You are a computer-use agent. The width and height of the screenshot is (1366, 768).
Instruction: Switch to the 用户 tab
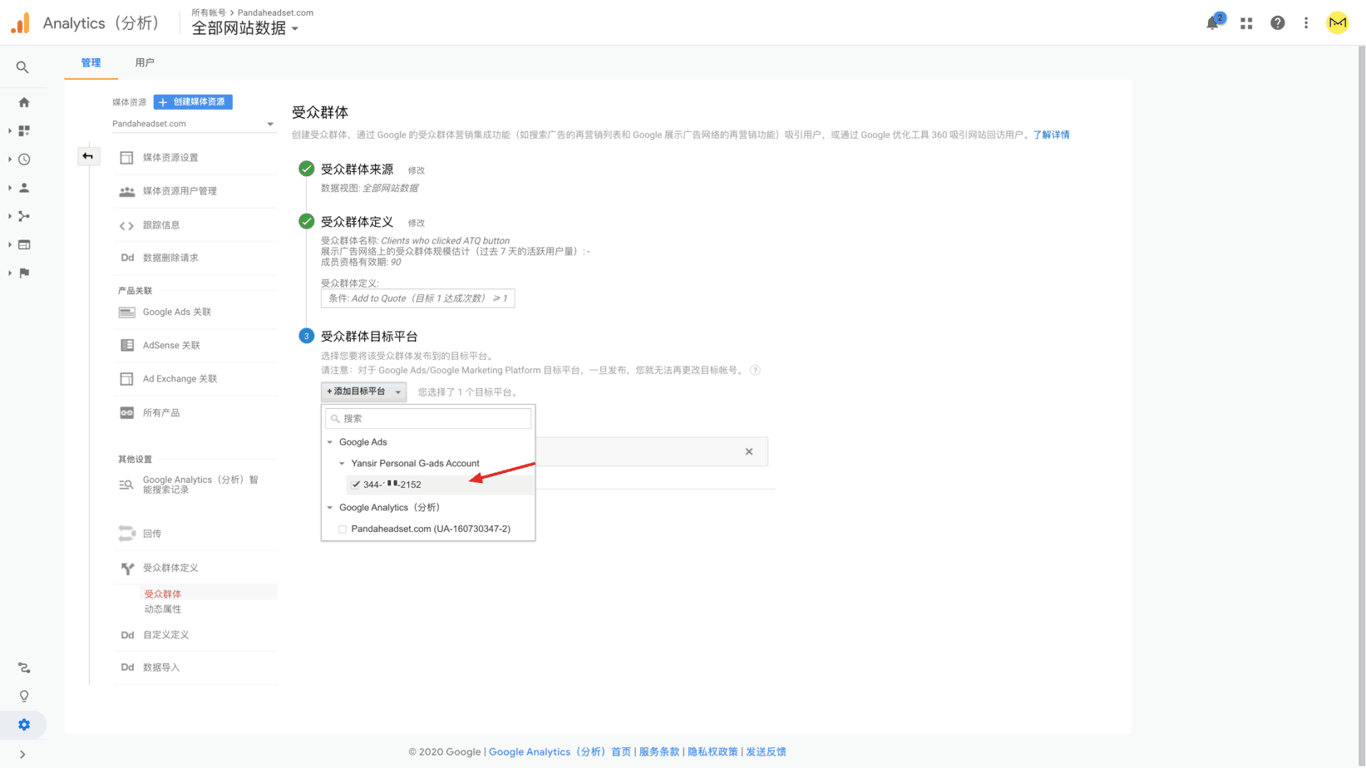point(145,63)
